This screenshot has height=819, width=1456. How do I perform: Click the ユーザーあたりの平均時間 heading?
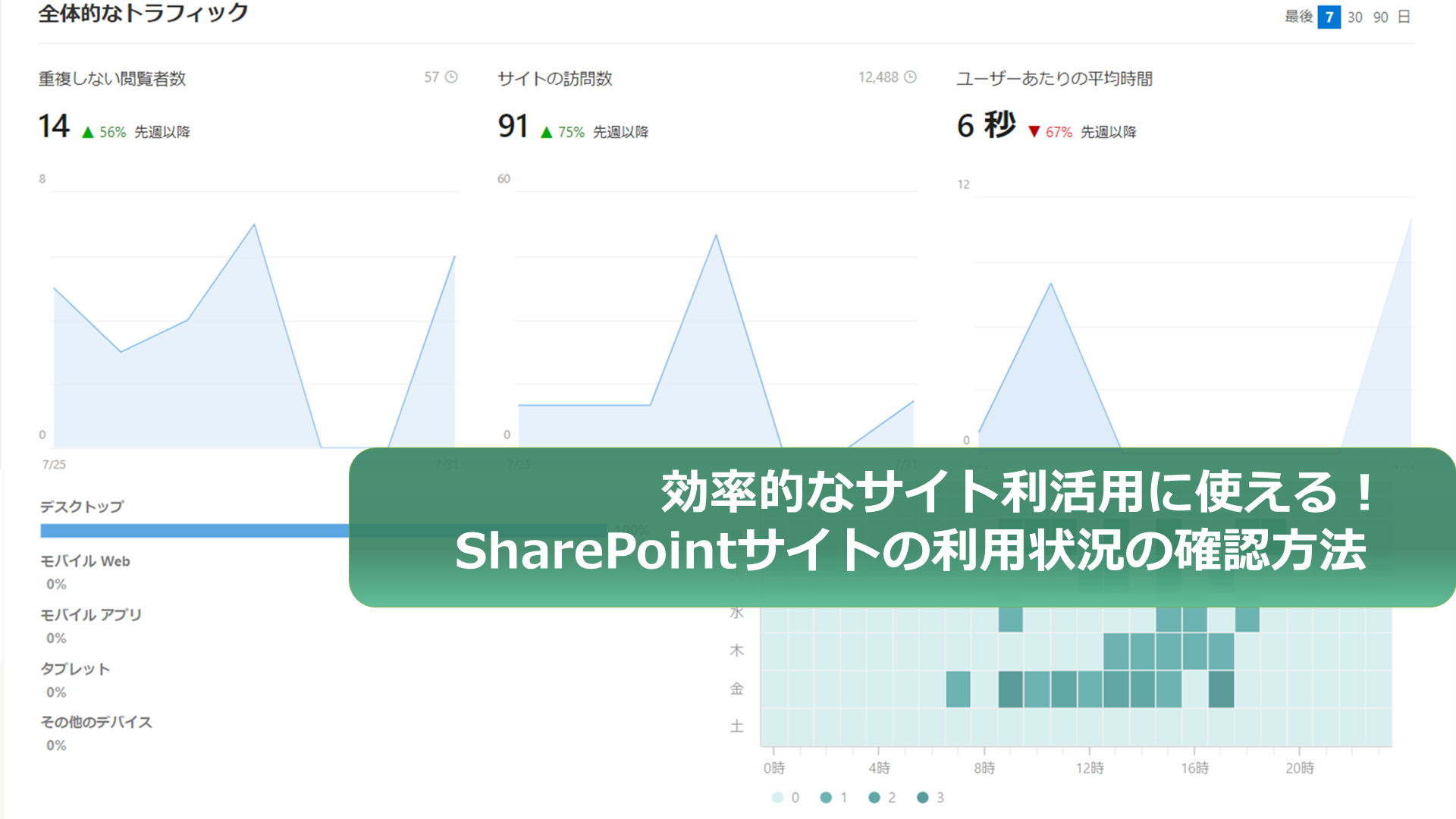click(x=1055, y=79)
